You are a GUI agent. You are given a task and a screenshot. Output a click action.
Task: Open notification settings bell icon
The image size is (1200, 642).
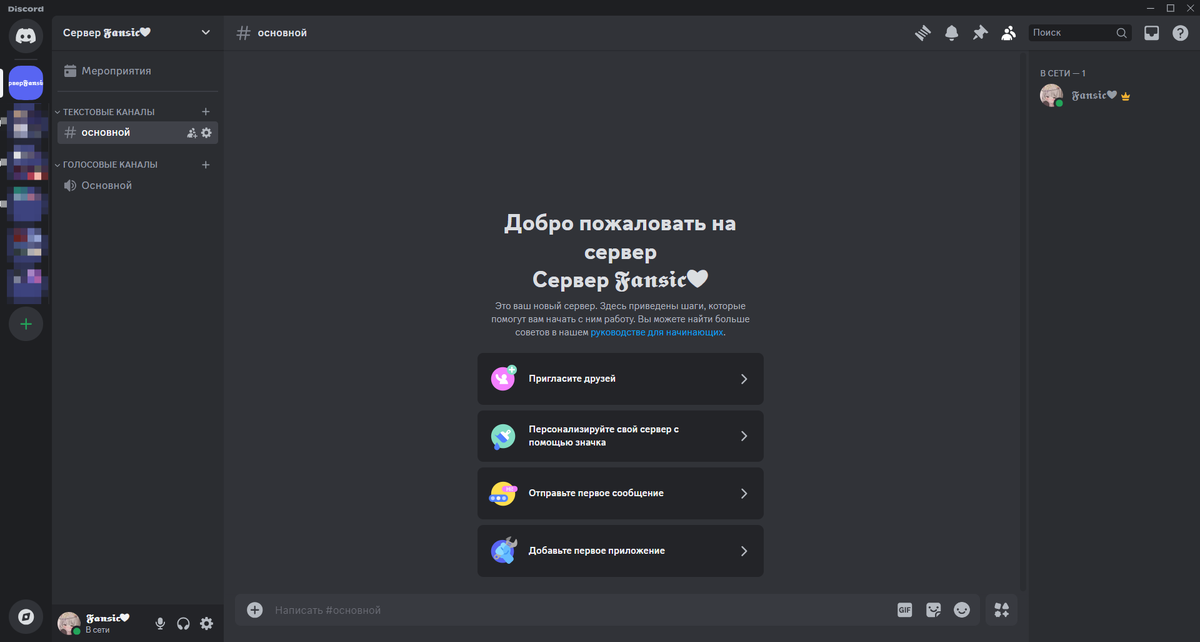tap(952, 33)
